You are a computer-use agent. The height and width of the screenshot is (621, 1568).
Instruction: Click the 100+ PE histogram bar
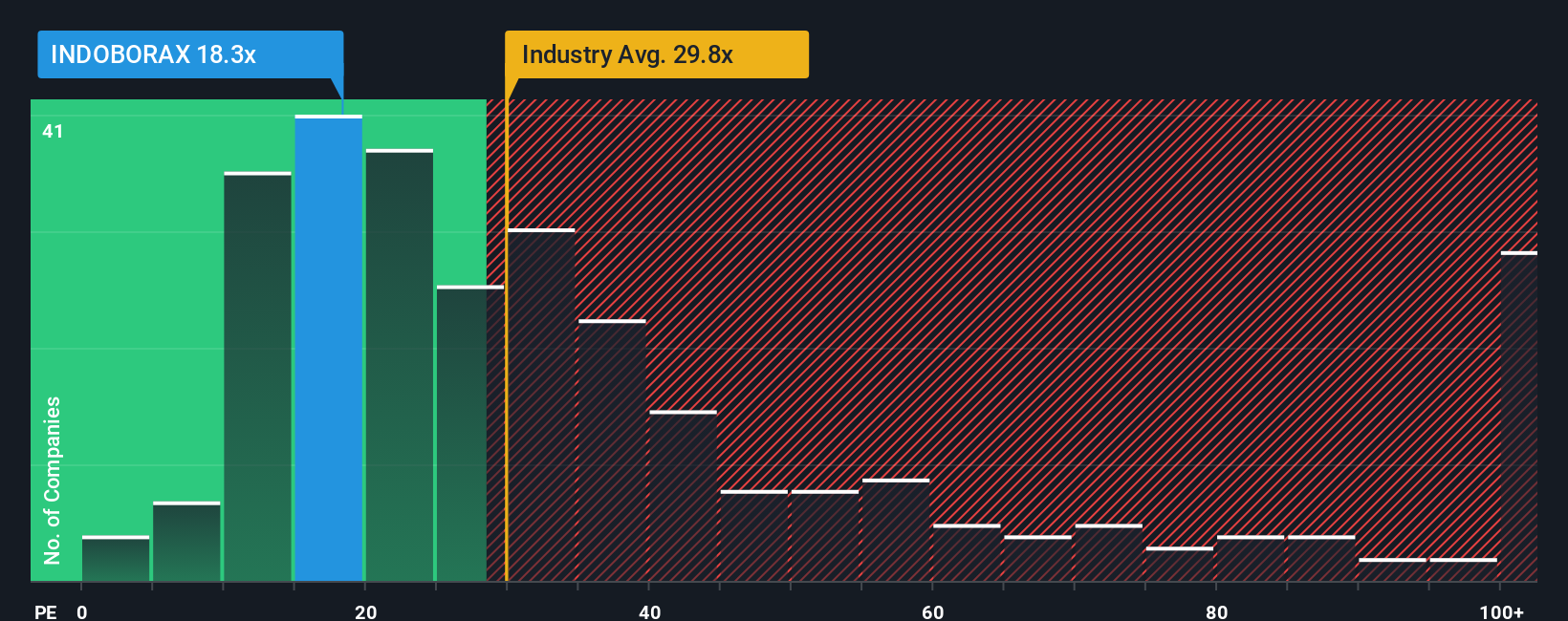click(x=1519, y=416)
